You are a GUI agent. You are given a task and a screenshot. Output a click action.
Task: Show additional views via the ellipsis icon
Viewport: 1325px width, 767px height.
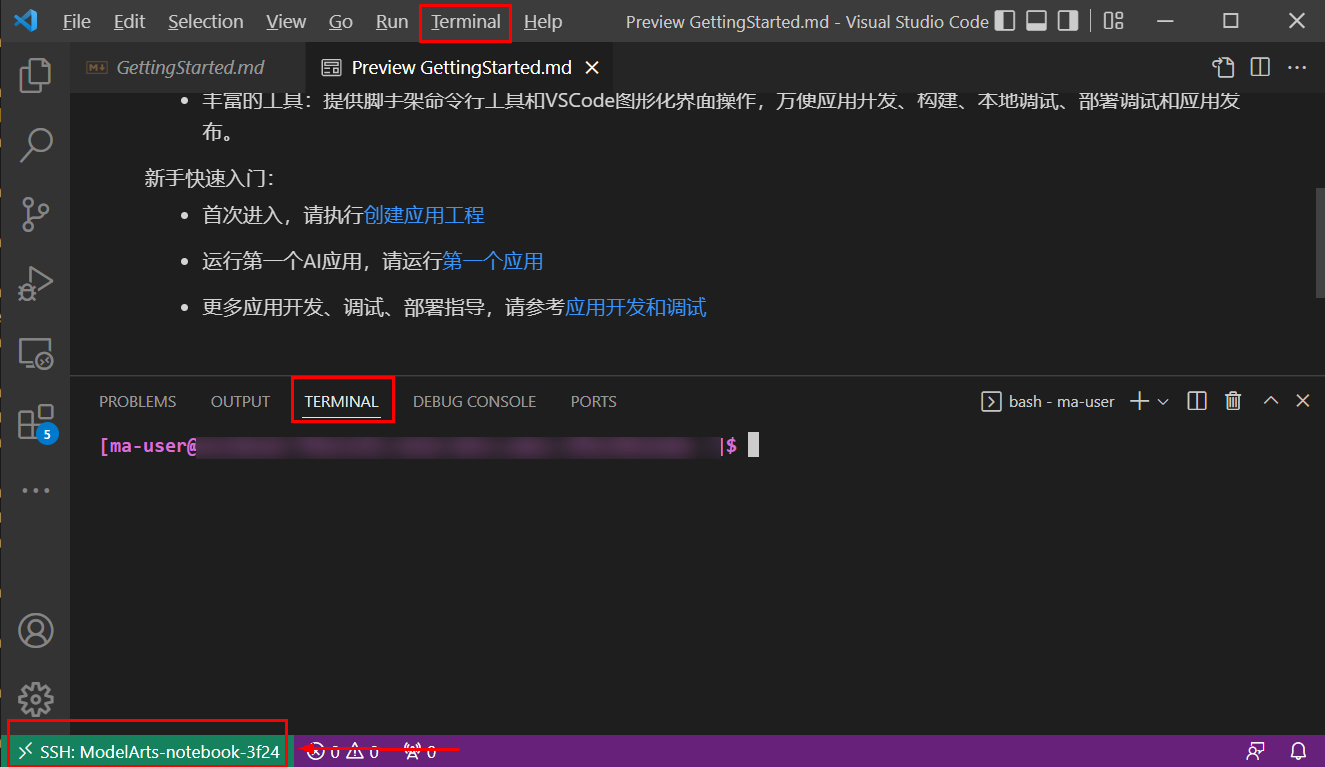(x=35, y=491)
